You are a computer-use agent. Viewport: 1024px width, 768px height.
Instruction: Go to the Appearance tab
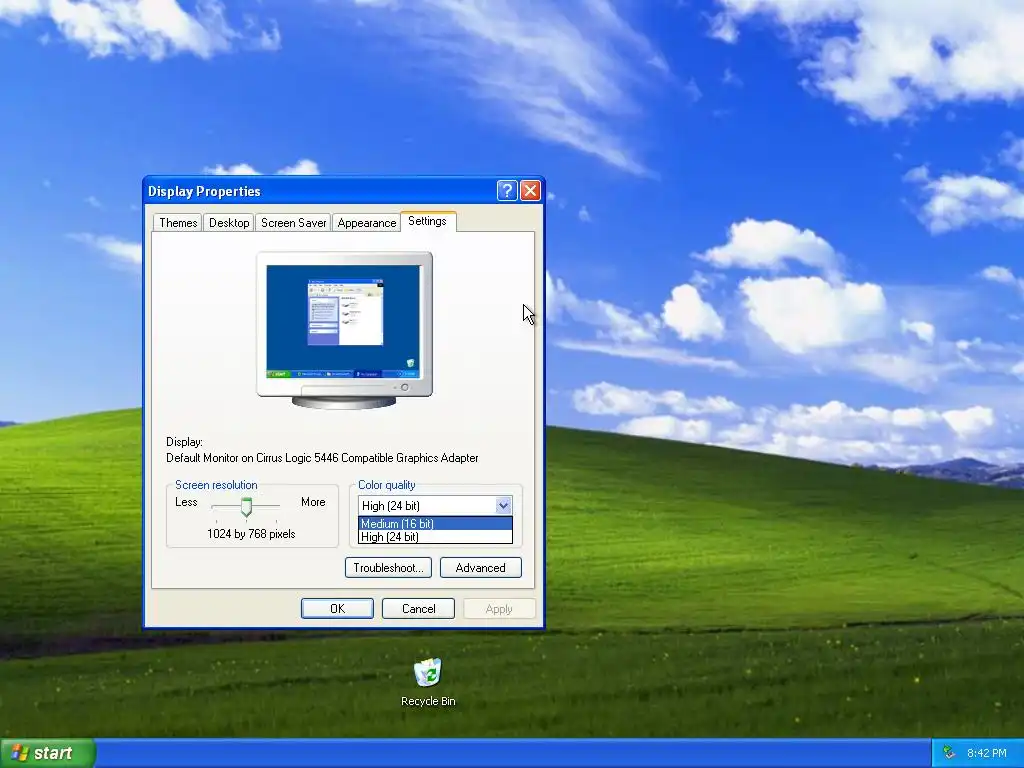366,223
